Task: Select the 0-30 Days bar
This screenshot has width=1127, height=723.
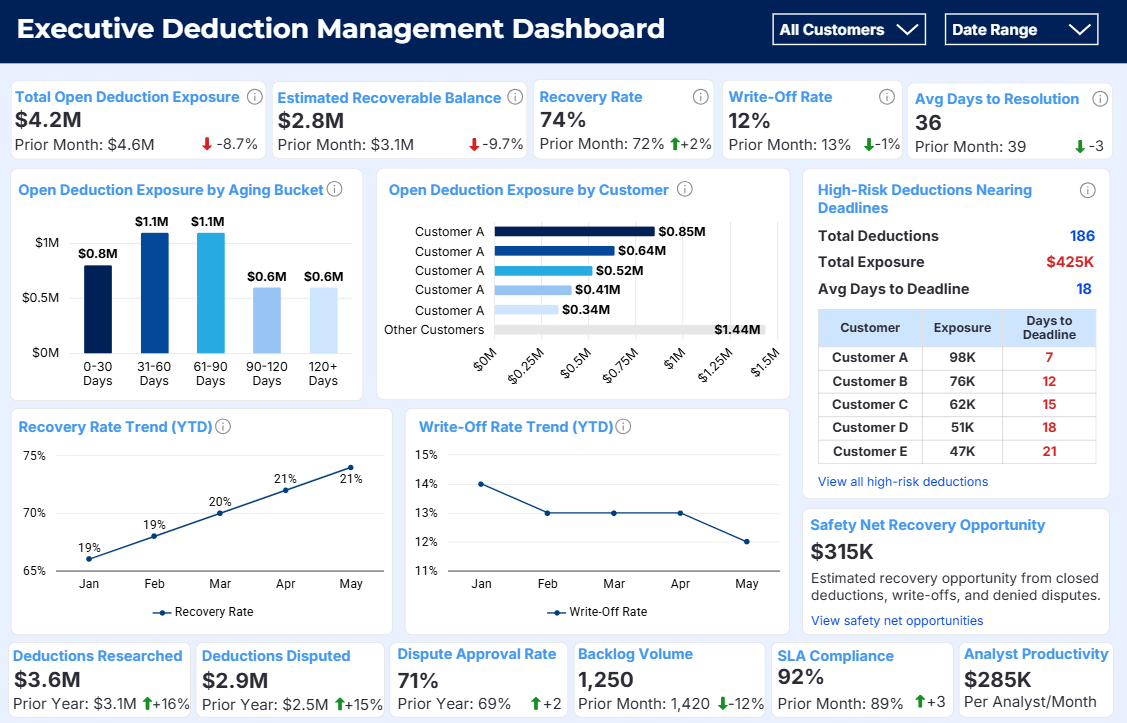Action: pos(98,309)
